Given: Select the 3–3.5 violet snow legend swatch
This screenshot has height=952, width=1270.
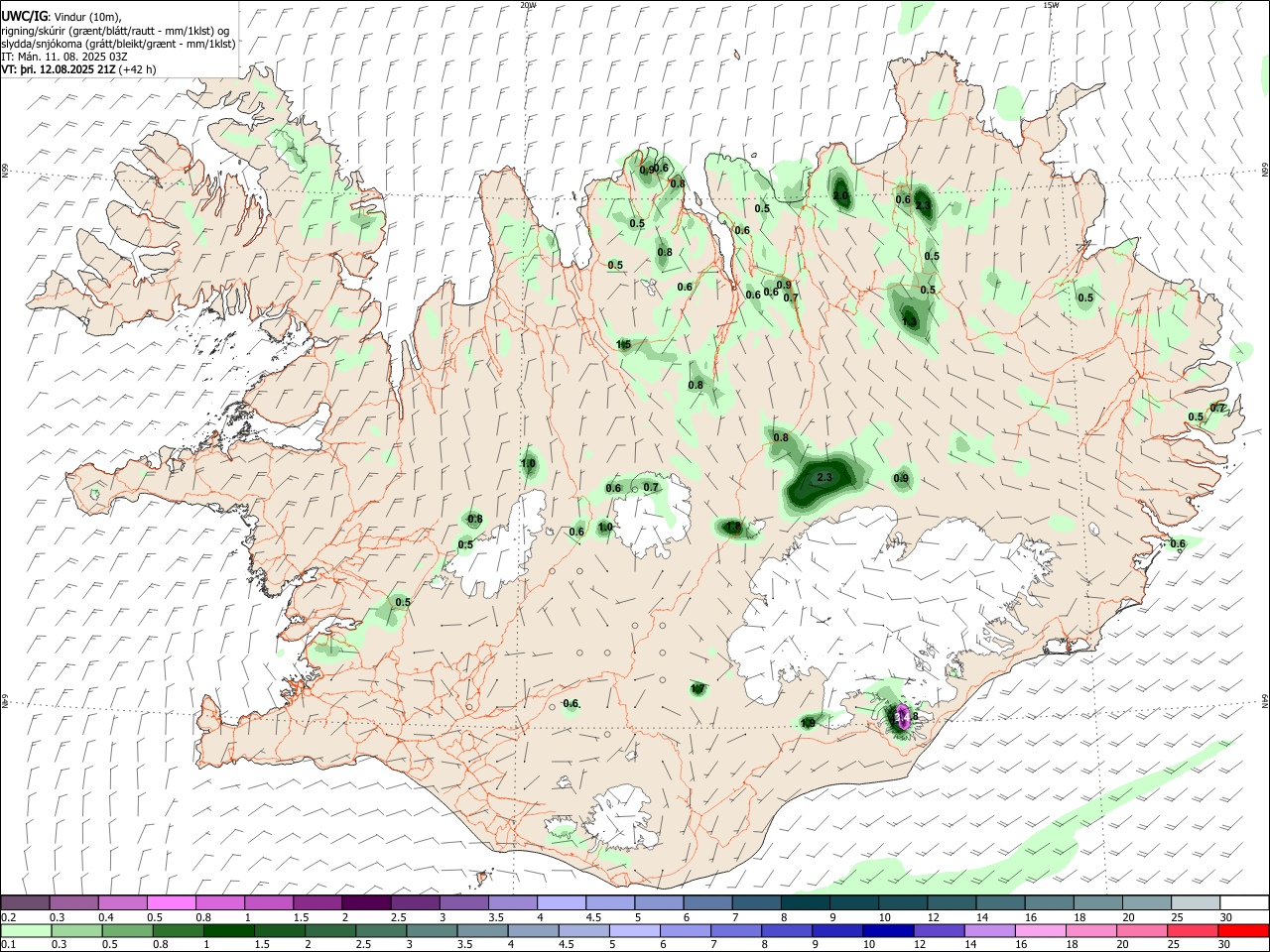Looking at the screenshot, I should click(464, 902).
